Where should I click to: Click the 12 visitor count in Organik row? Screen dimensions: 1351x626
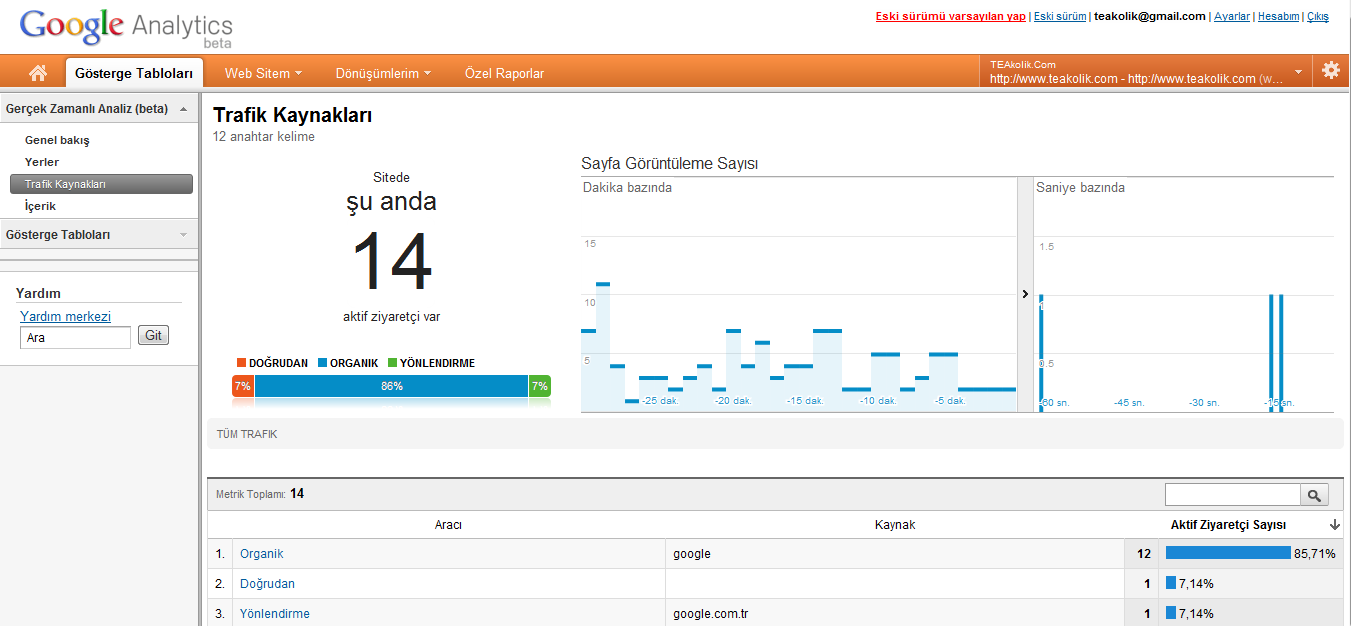click(1144, 554)
